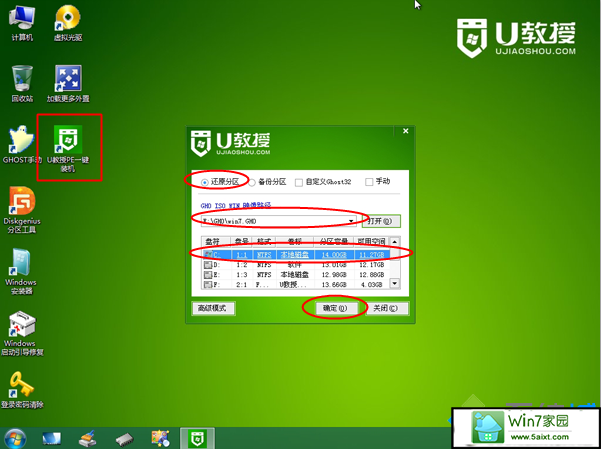Select the C: partition row
This screenshot has width=601, height=449.
(x=296, y=255)
